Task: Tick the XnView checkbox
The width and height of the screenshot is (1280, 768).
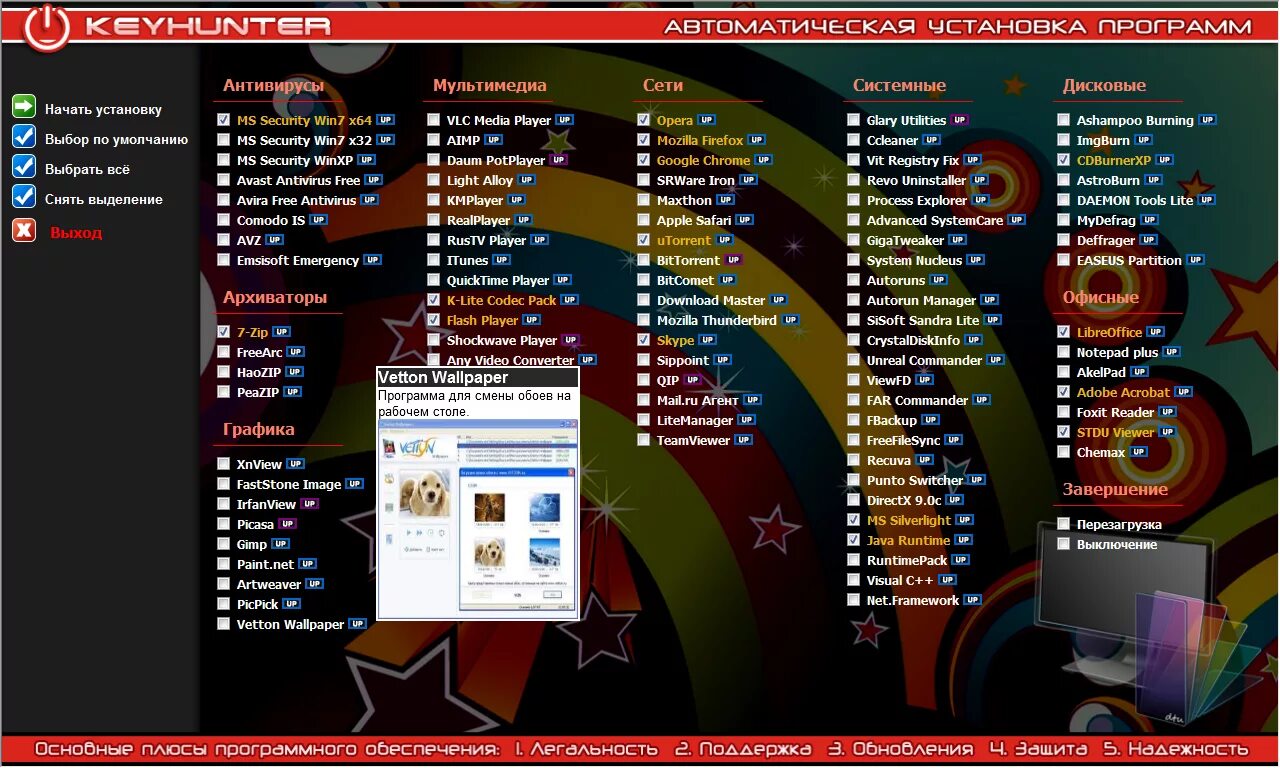Action: click(x=223, y=464)
